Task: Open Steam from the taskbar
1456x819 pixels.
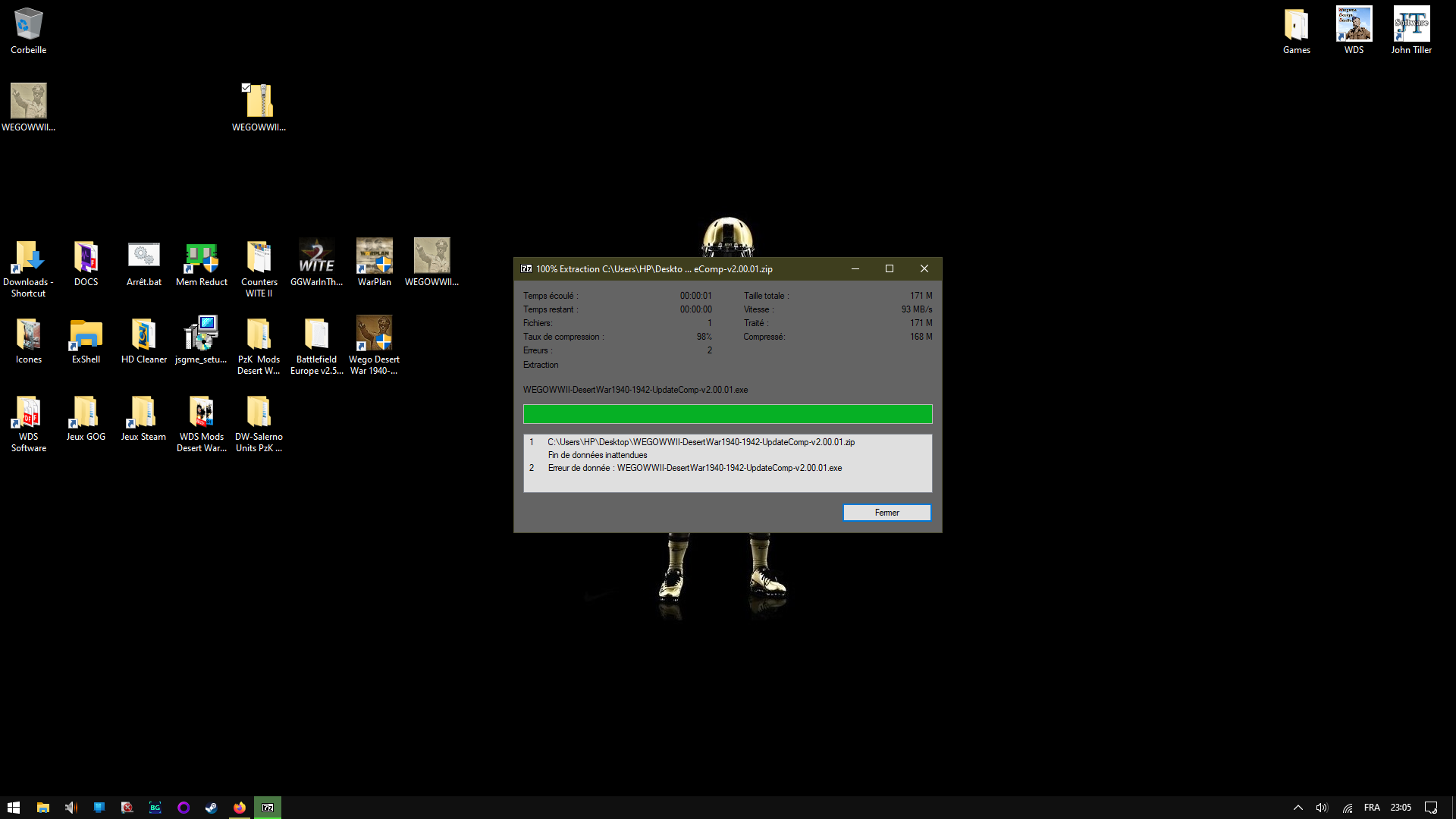Action: click(212, 808)
